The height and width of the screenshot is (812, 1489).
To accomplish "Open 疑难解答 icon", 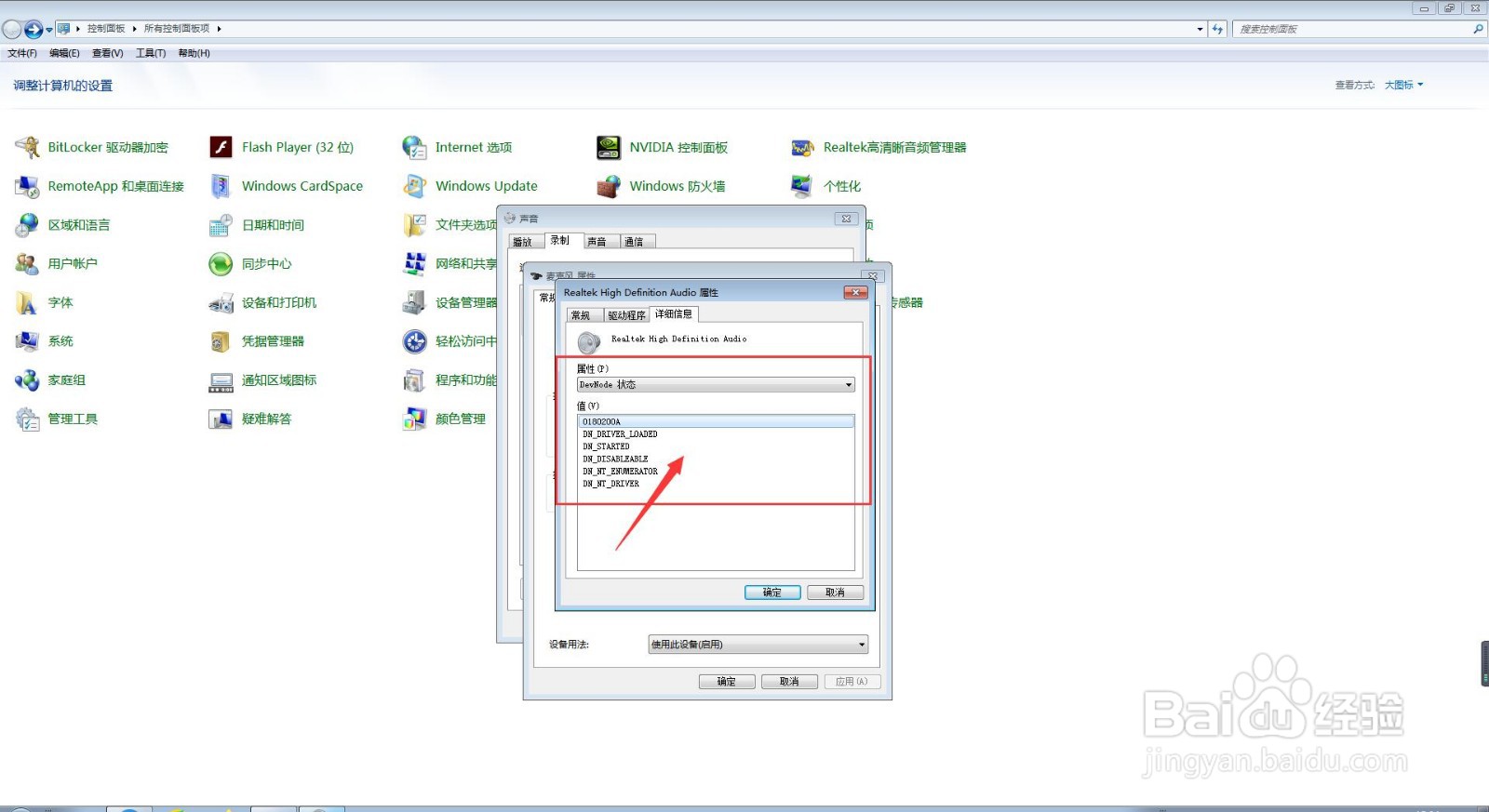I will tap(221, 419).
